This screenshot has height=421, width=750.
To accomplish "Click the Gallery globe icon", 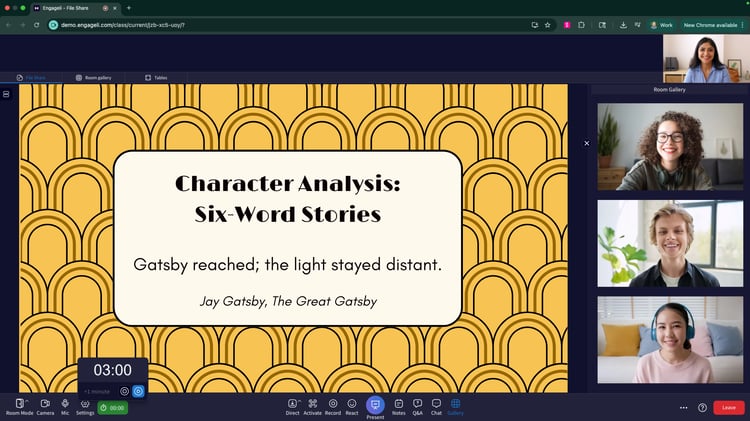I will [x=455, y=403].
